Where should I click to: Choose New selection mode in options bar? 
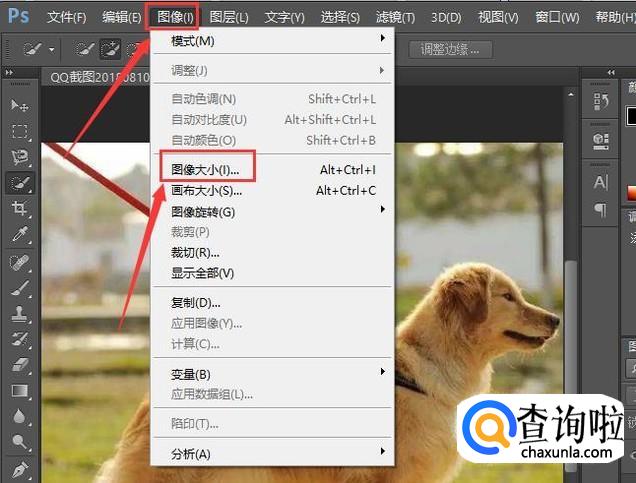[84, 49]
